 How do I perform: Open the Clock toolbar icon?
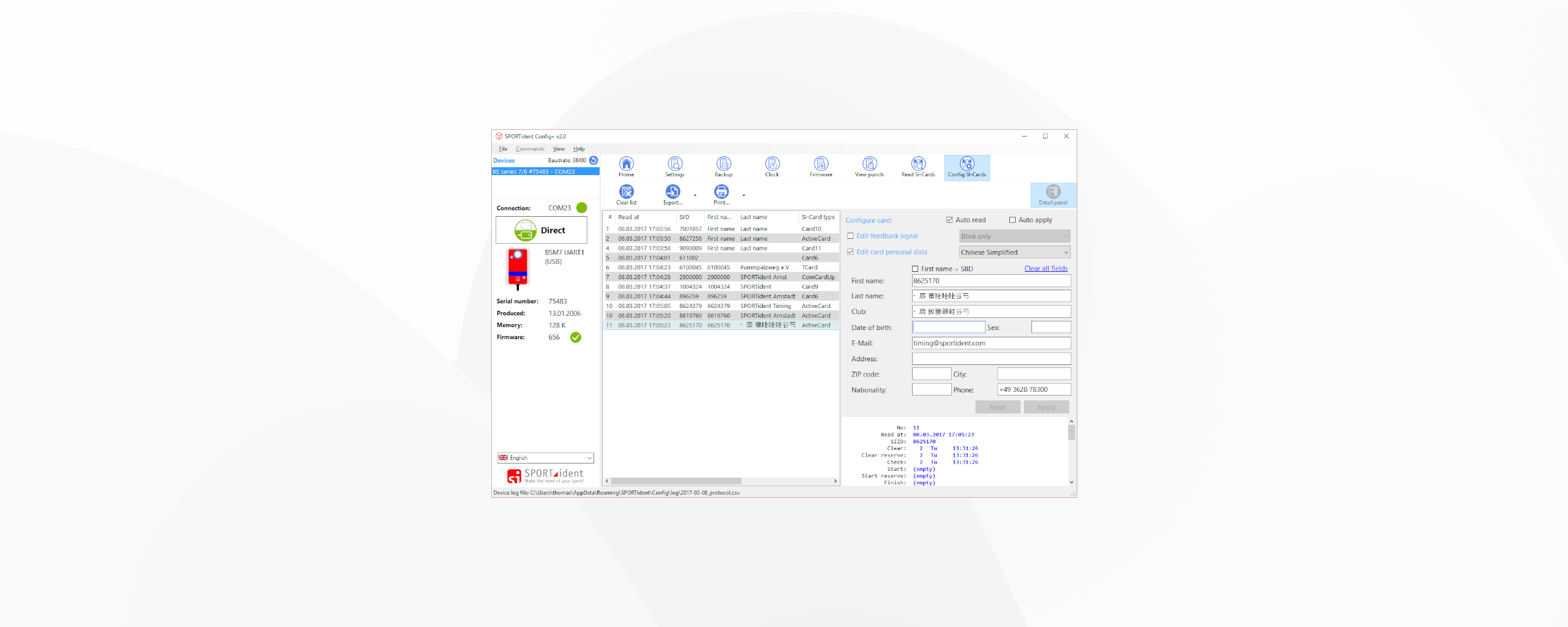772,167
